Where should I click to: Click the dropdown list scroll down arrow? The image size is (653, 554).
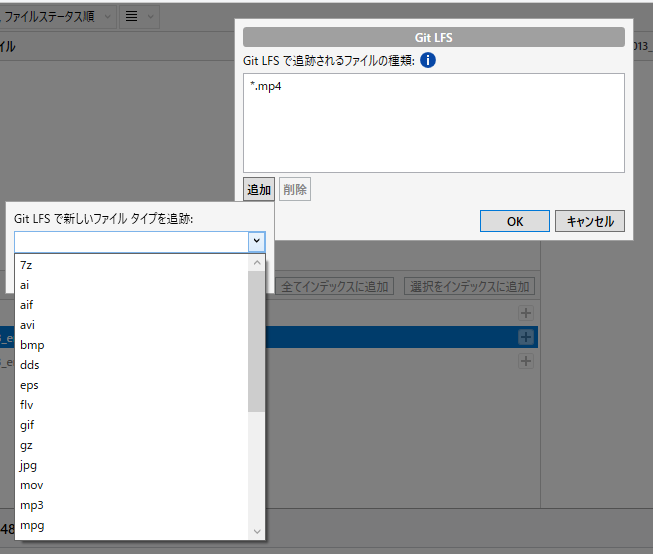(x=257, y=532)
